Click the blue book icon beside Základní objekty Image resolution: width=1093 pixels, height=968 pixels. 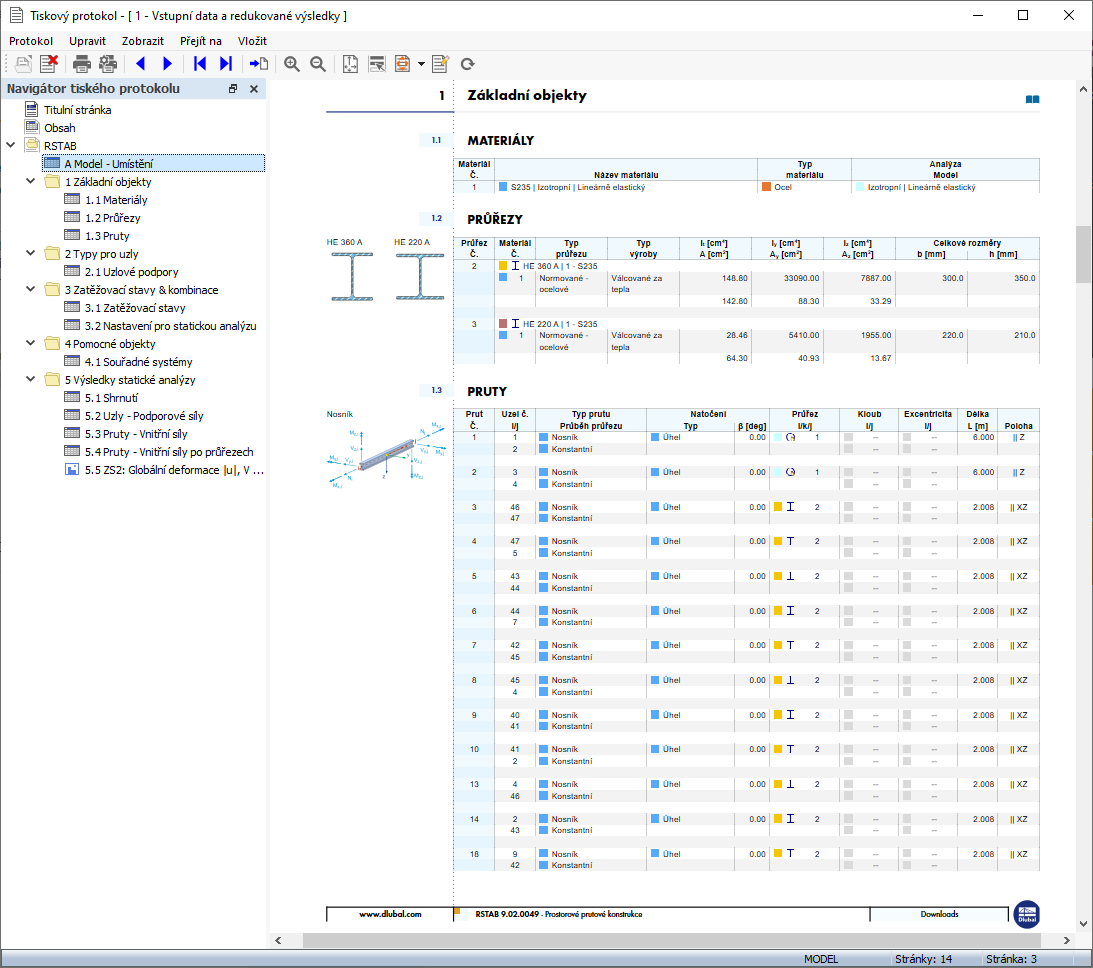coord(1032,99)
